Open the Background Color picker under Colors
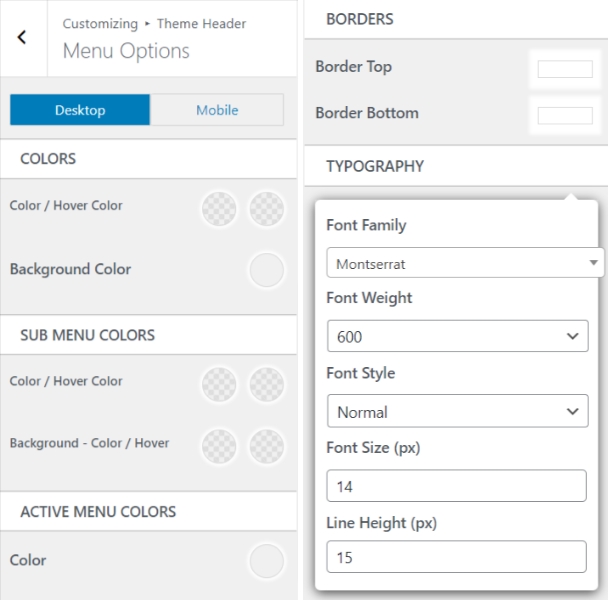The image size is (609, 601). coord(266,270)
